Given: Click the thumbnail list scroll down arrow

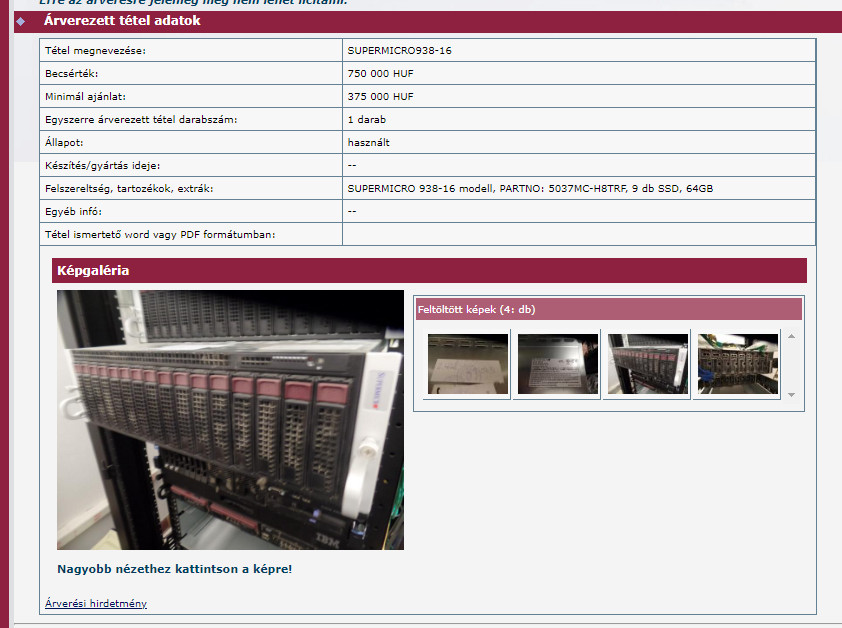Looking at the screenshot, I should (x=792, y=395).
